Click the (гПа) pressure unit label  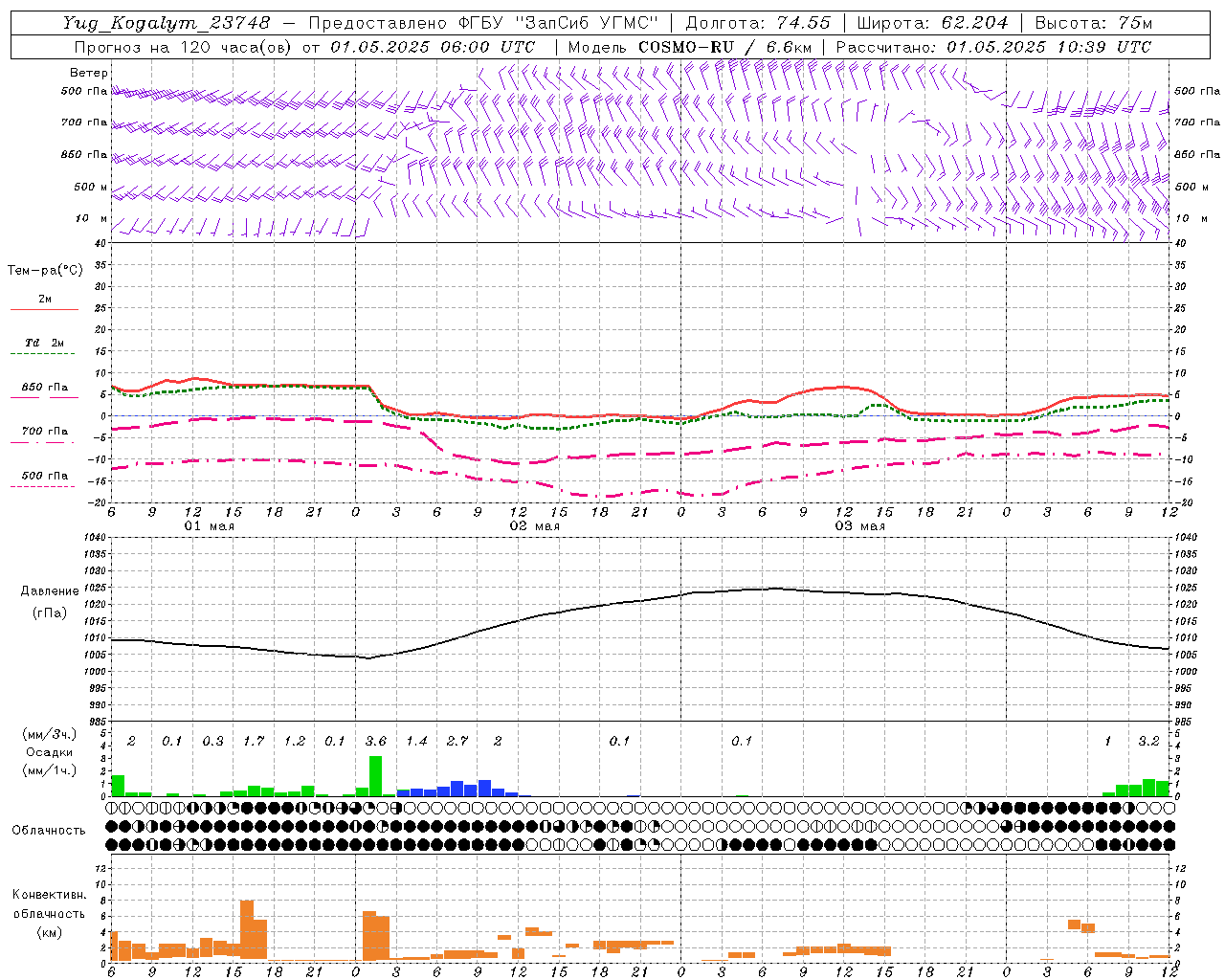coord(50,612)
